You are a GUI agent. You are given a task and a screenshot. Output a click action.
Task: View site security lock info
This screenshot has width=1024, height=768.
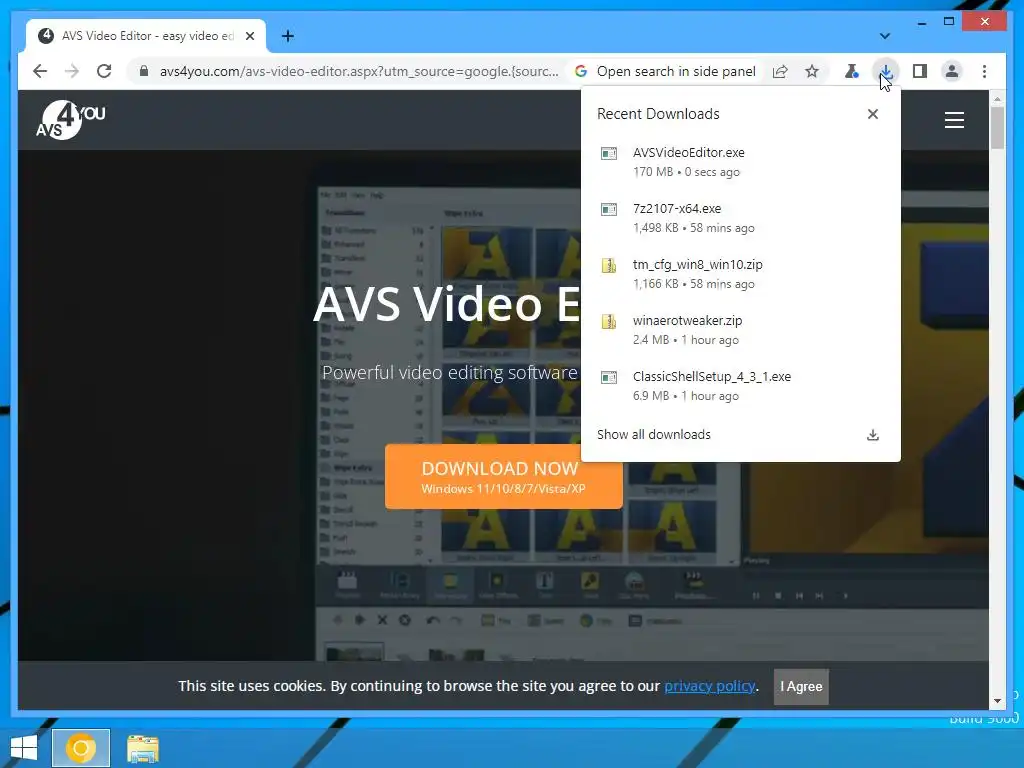[144, 71]
